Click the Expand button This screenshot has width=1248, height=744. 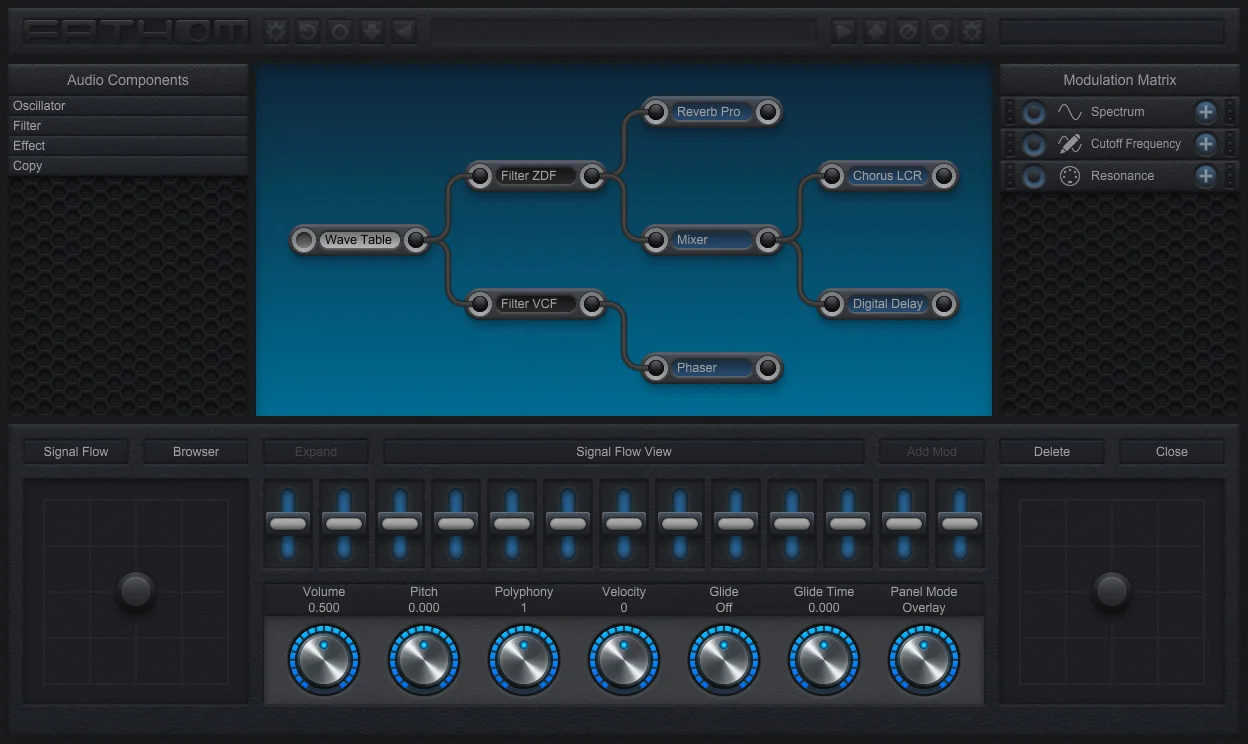pos(316,452)
